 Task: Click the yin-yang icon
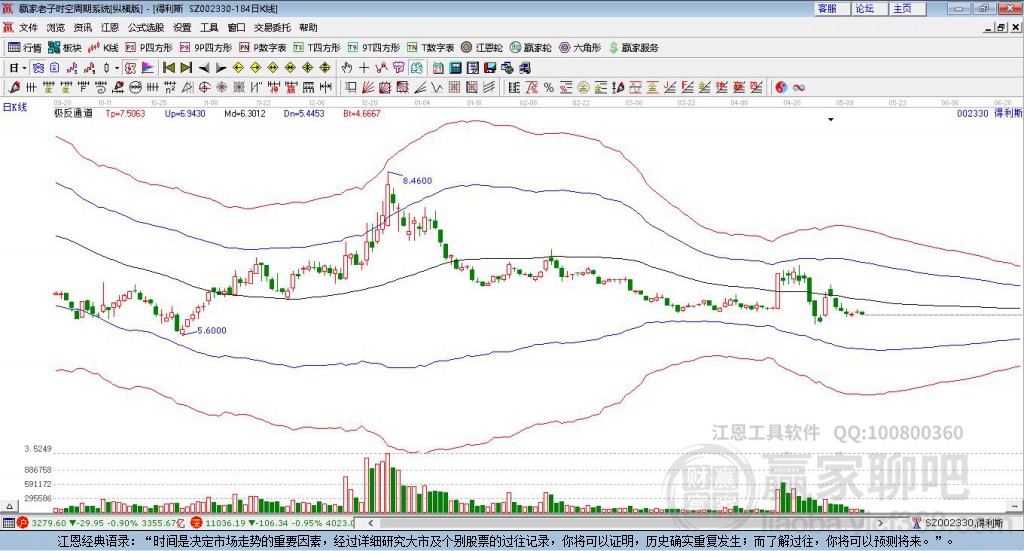(x=781, y=87)
